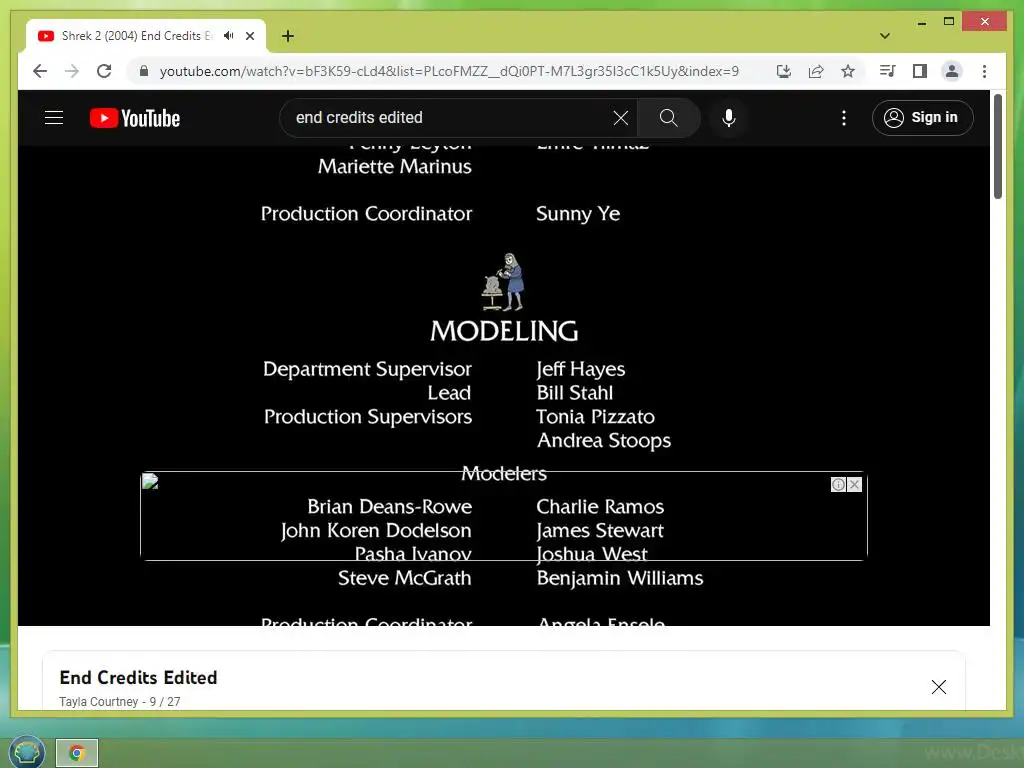Open the YouTube hamburger guide menu
This screenshot has height=768, width=1024.
[54, 118]
